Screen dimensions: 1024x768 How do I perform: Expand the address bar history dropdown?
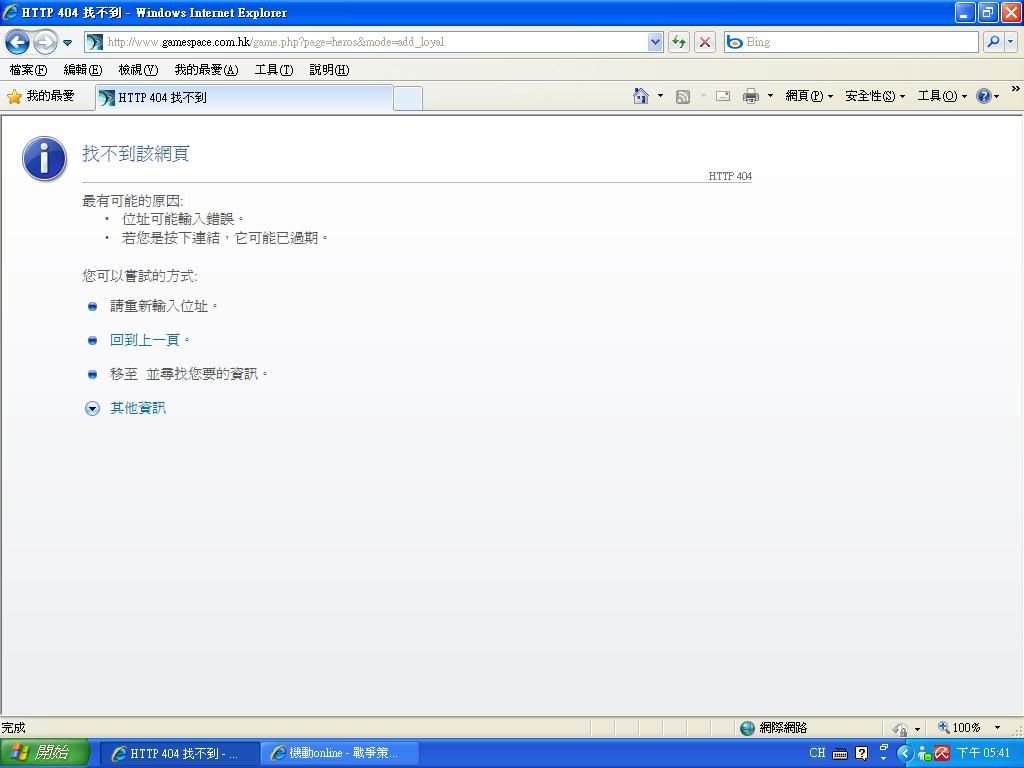[655, 42]
